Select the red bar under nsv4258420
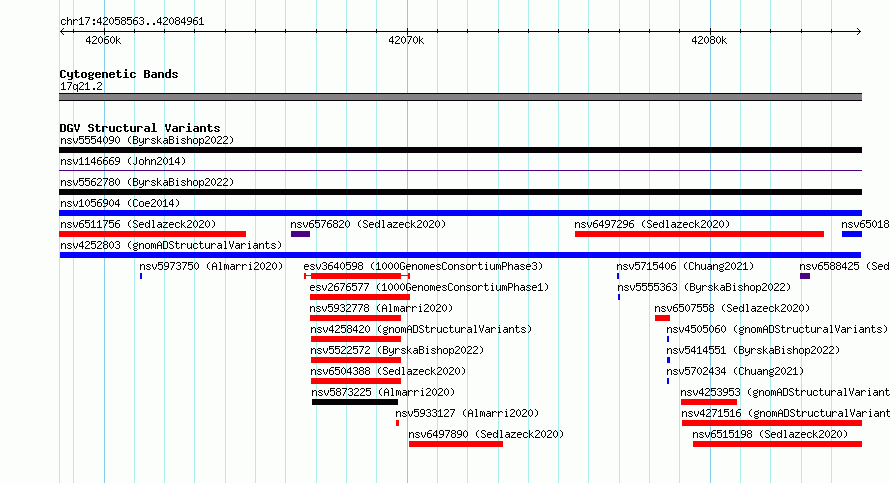 point(356,339)
